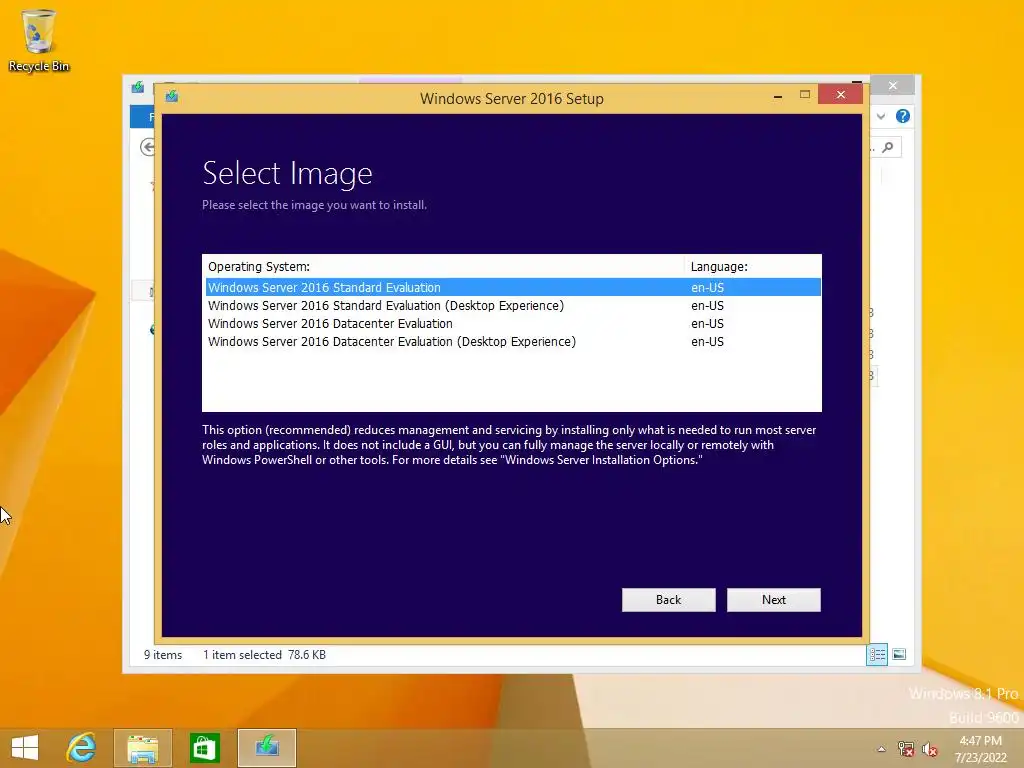The height and width of the screenshot is (768, 1024).
Task: Open File Explorer from taskbar
Action: [x=143, y=748]
